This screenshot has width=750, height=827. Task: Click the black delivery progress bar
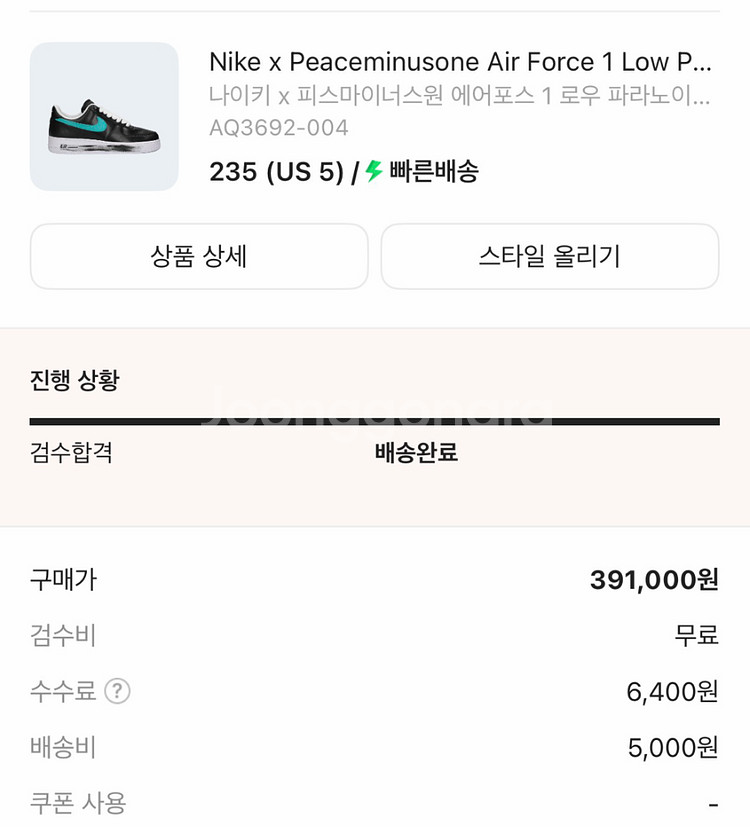point(374,422)
